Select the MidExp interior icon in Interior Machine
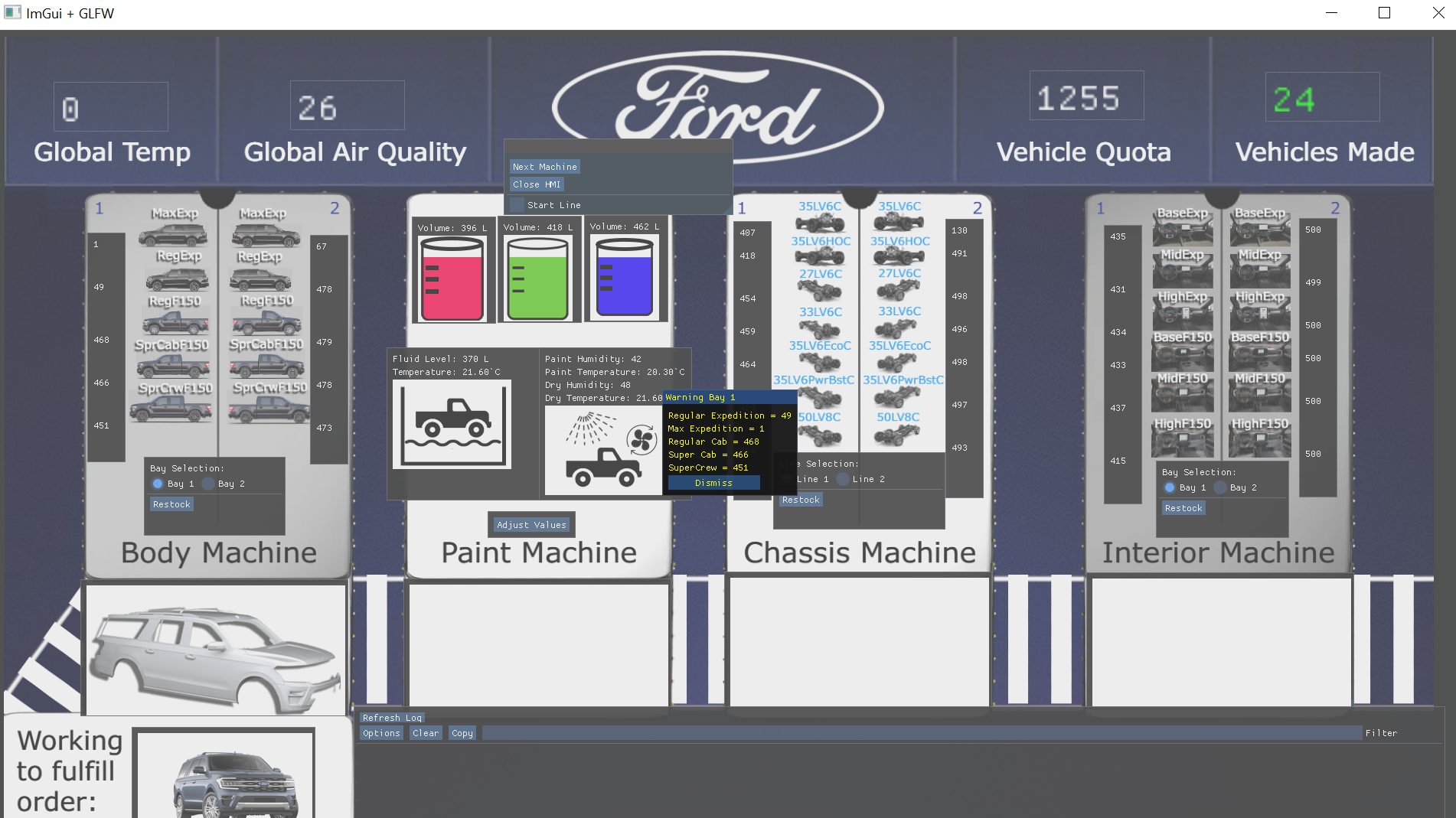The width and height of the screenshot is (1456, 818). point(1183,272)
